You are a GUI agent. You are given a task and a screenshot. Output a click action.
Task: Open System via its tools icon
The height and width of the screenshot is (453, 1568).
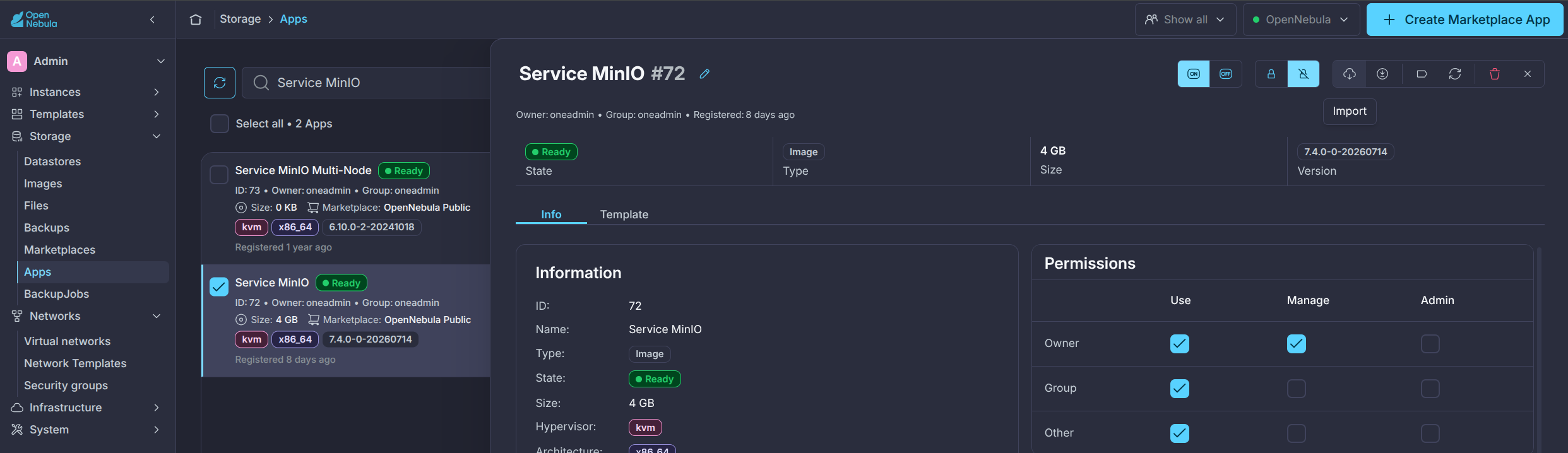(17, 430)
